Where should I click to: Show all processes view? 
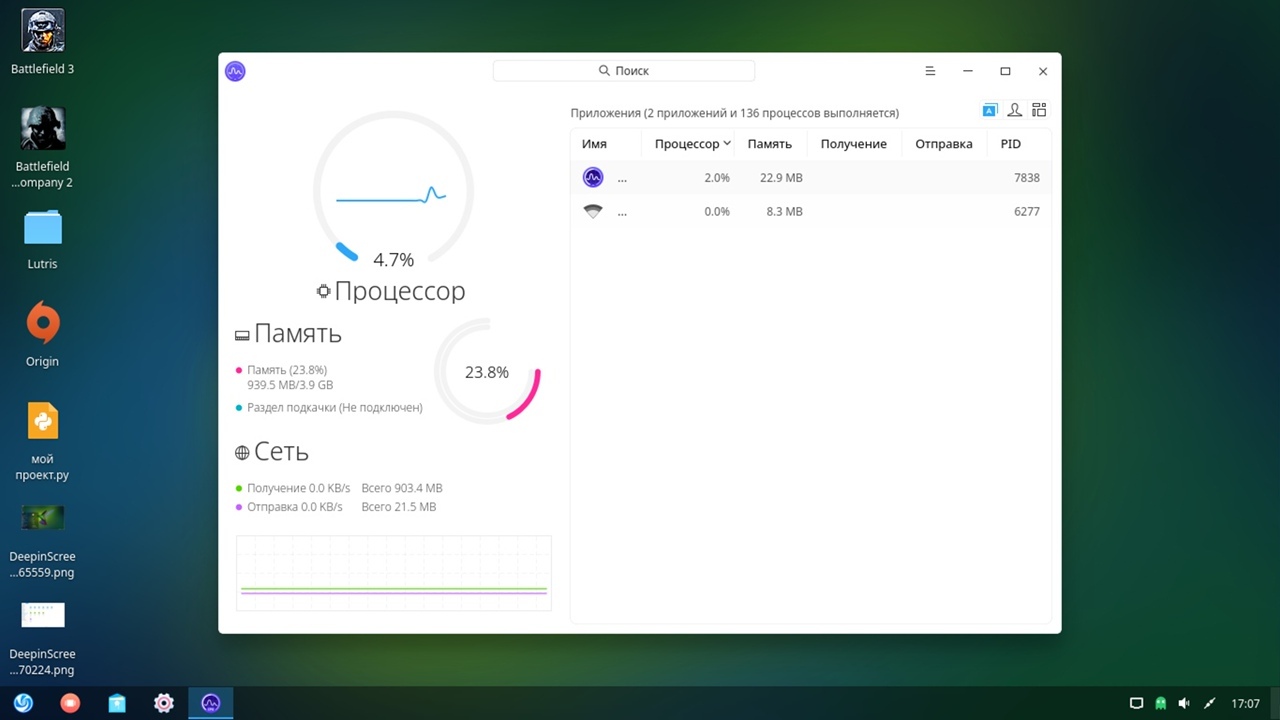tap(1039, 110)
